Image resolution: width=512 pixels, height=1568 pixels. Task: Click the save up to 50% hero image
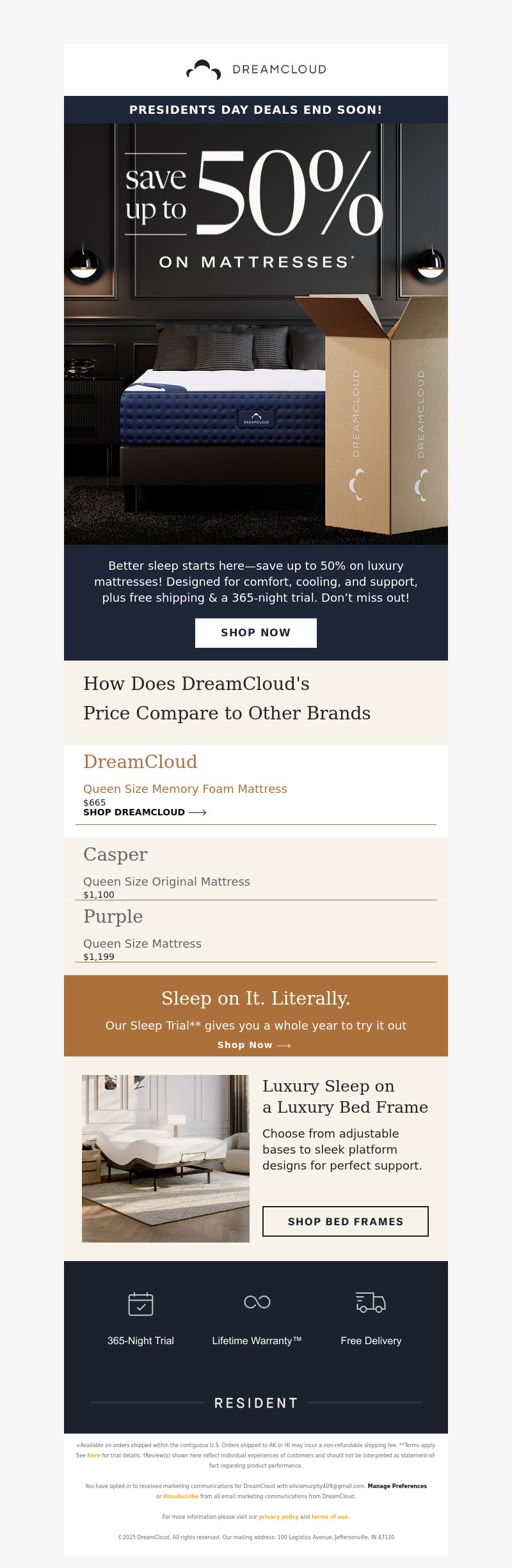point(256,334)
